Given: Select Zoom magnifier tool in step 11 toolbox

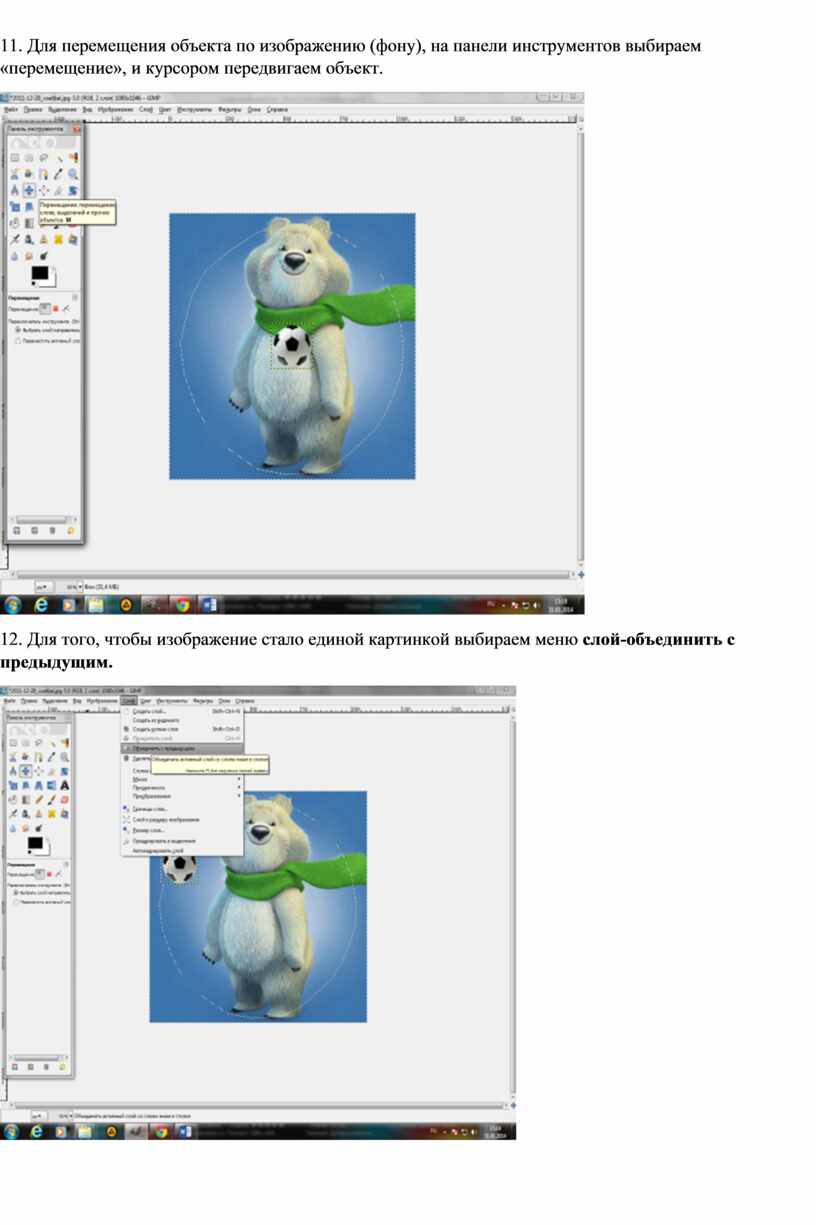Looking at the screenshot, I should pyautogui.click(x=72, y=173).
